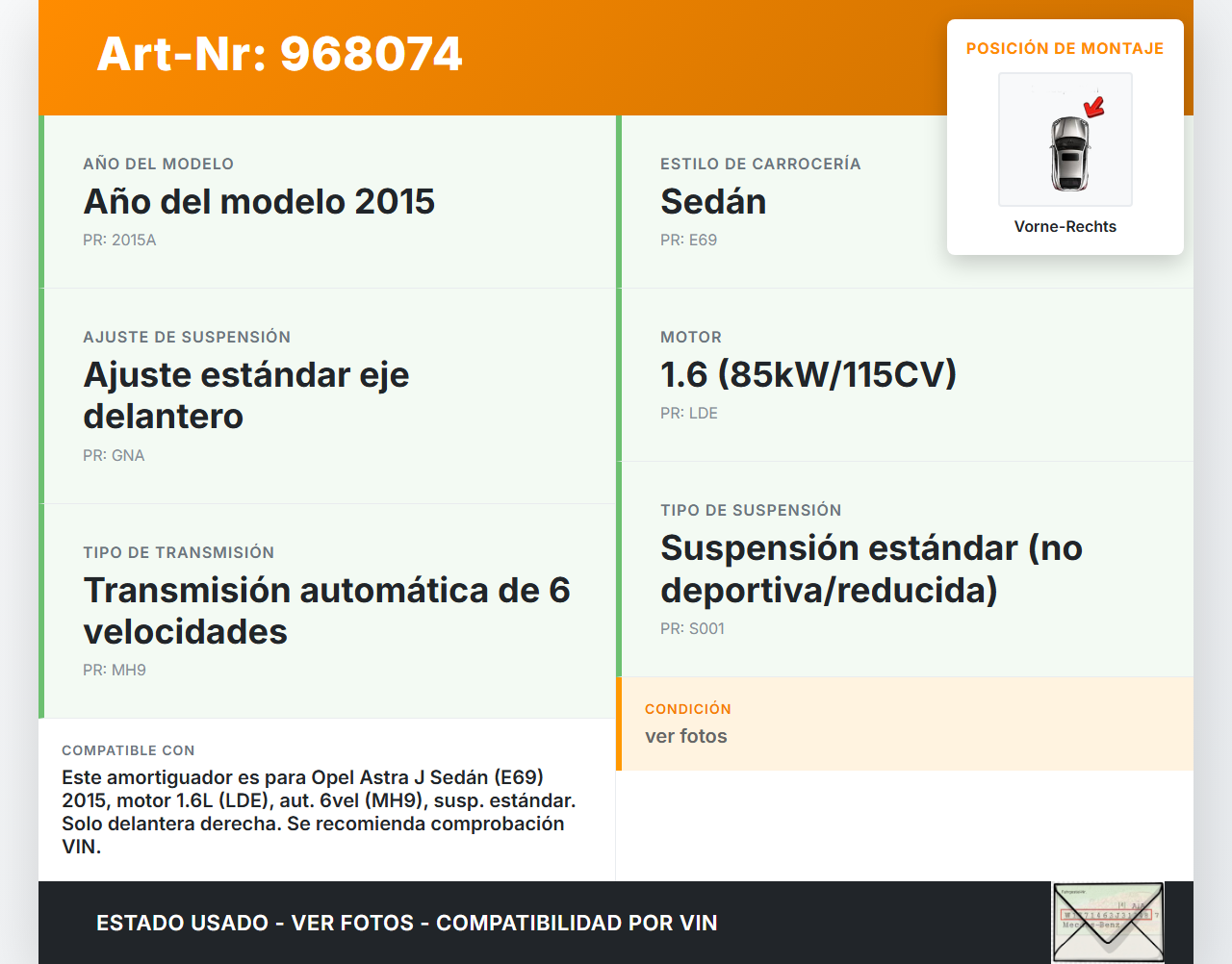Select the Sedán body style value

click(714, 201)
